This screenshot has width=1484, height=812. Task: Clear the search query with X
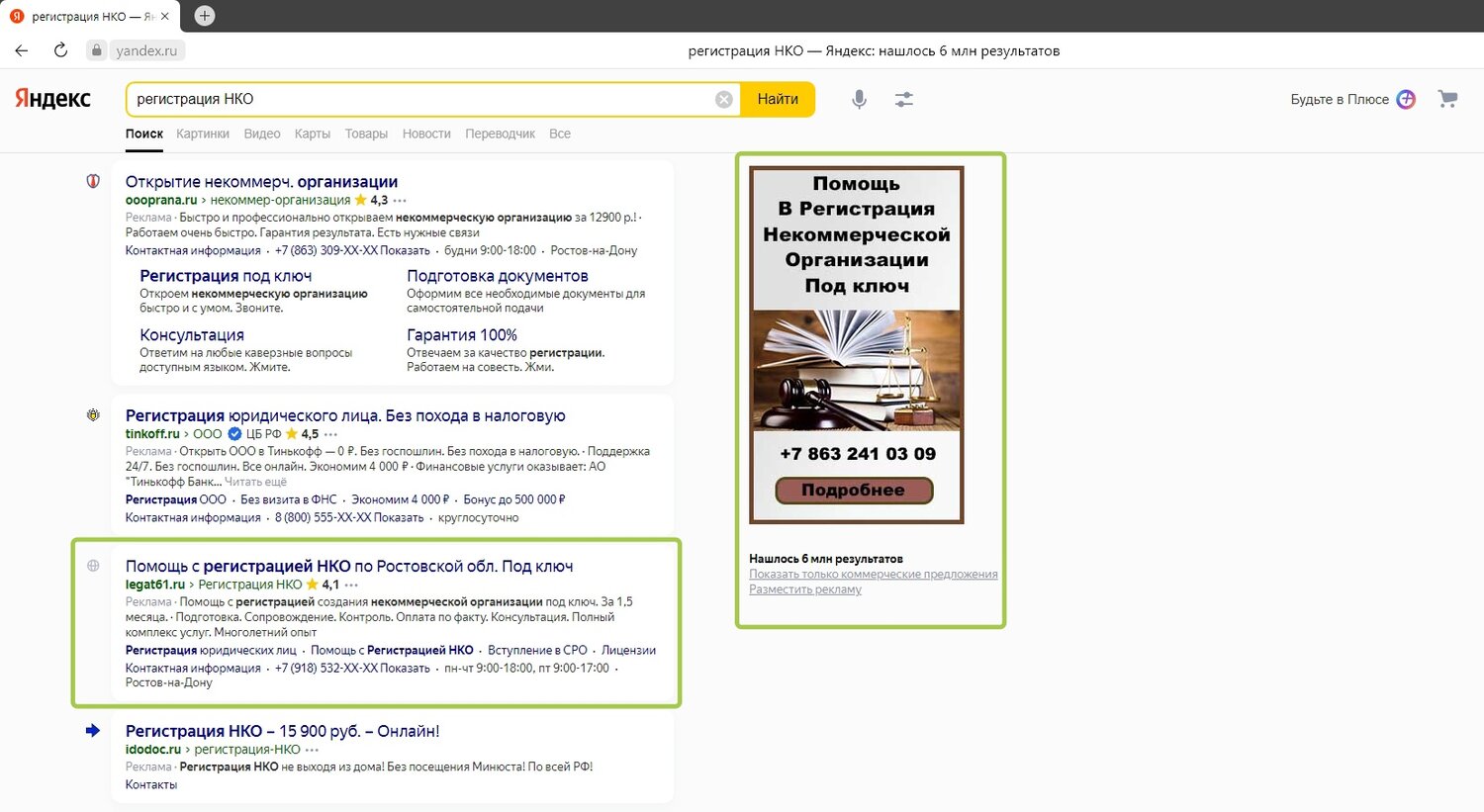(x=724, y=99)
